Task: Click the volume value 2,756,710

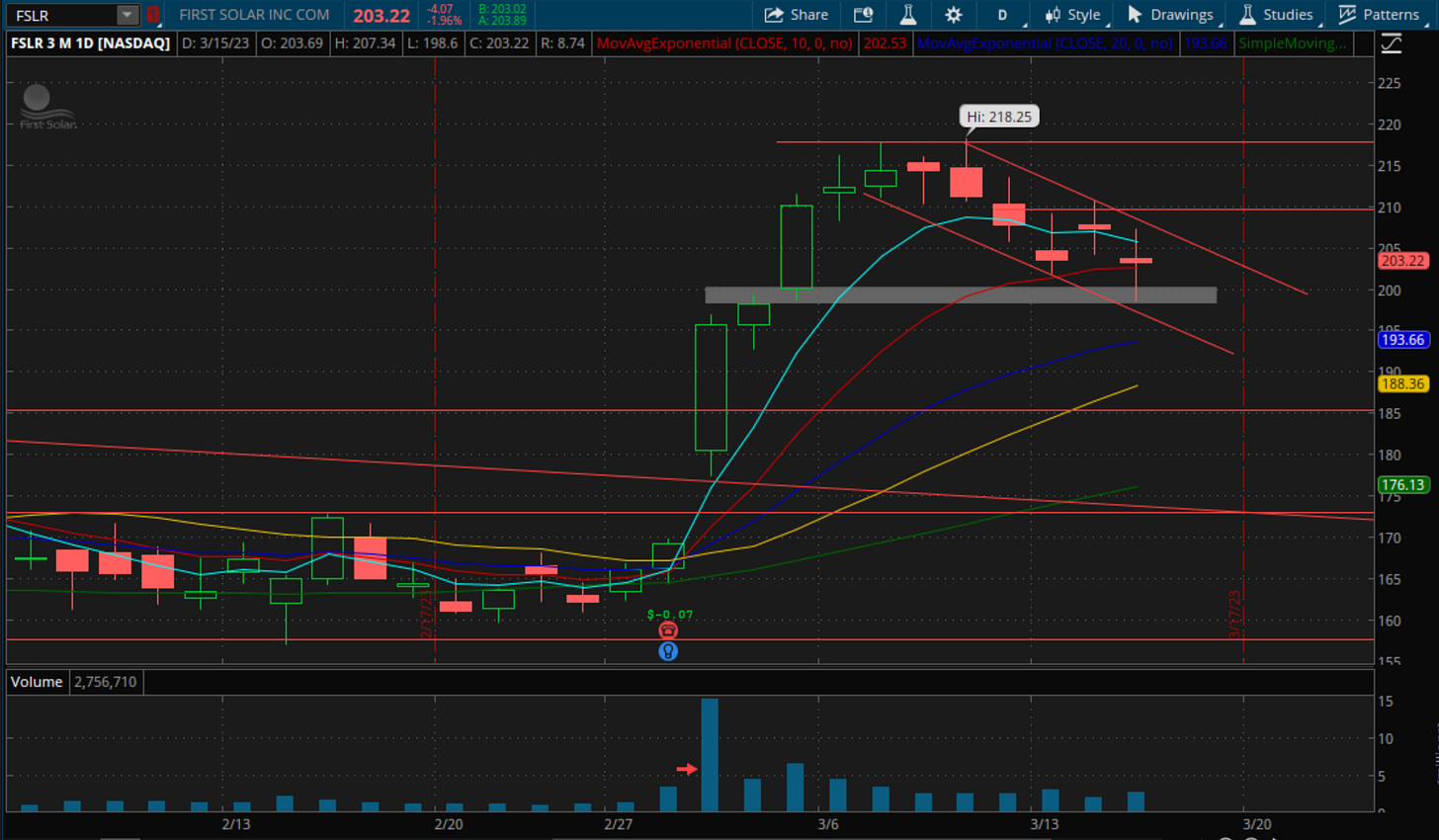Action: (x=106, y=682)
